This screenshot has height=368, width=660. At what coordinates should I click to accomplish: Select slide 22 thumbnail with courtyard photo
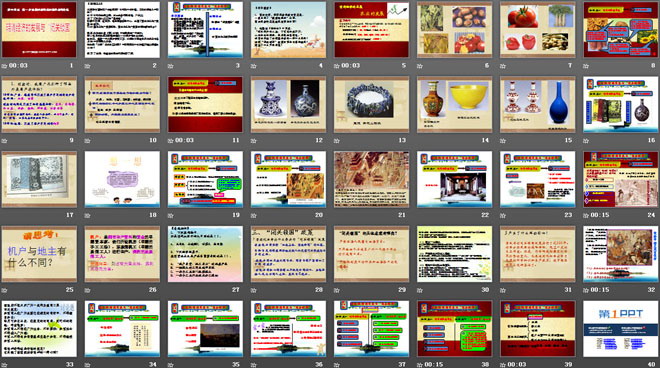[455, 179]
